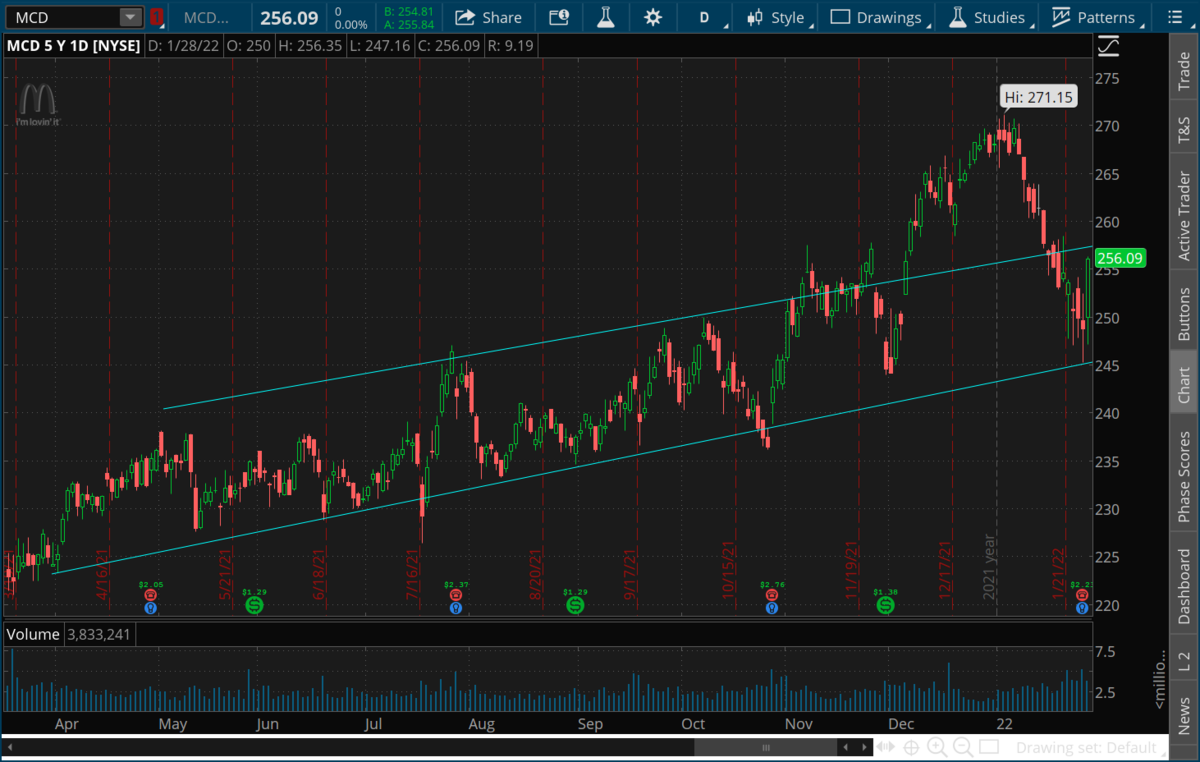Image resolution: width=1200 pixels, height=762 pixels.
Task: Click the May $1.29 dividend icon
Action: coord(254,605)
